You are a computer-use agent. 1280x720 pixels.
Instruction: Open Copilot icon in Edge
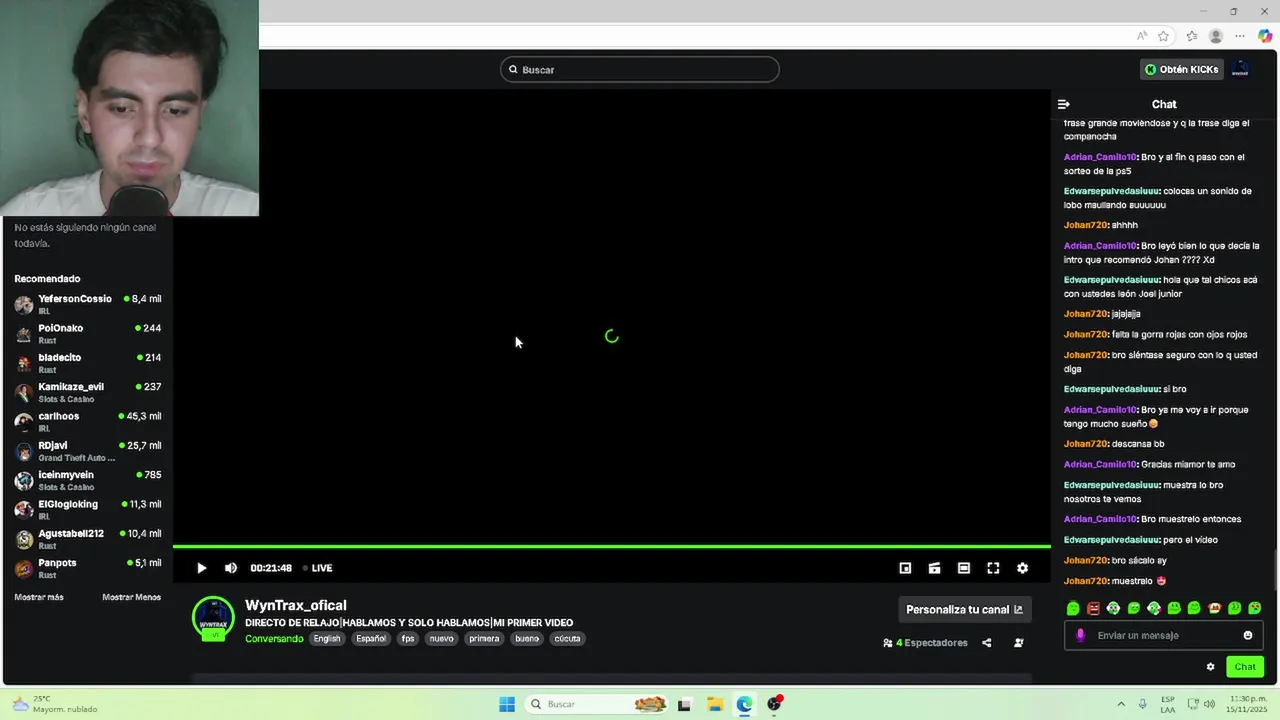(1265, 36)
